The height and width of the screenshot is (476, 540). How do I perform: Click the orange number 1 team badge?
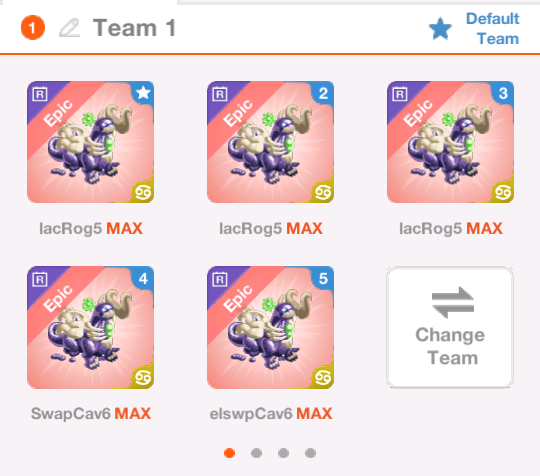33,28
